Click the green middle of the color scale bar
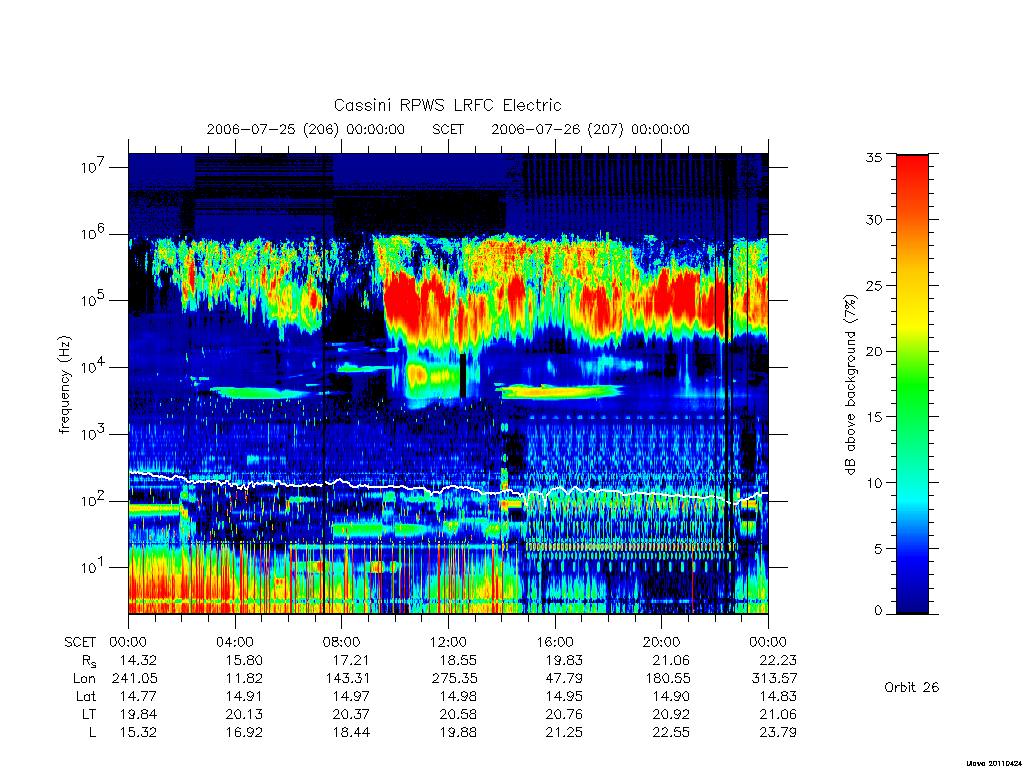 [912, 385]
